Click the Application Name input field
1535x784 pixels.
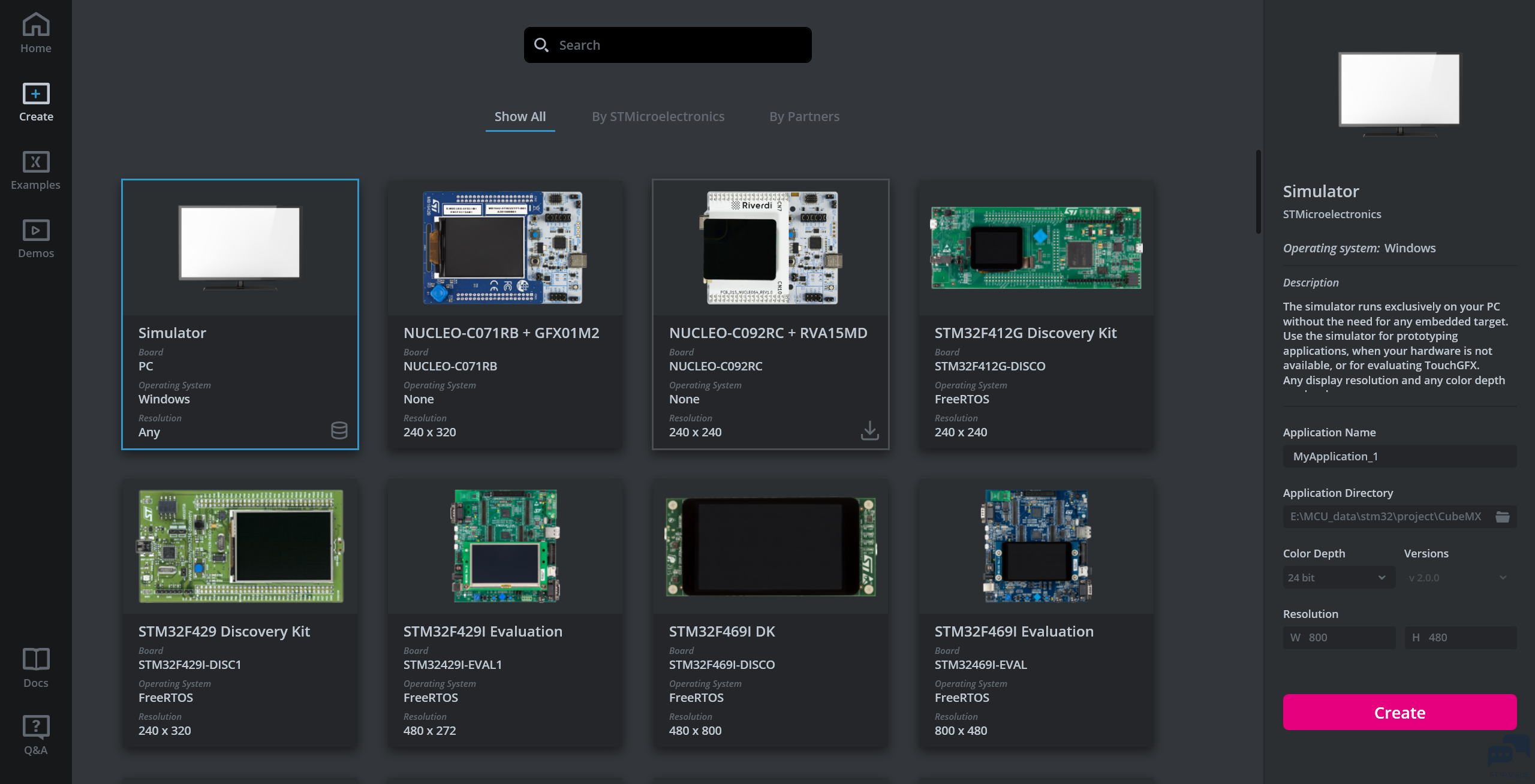1399,457
